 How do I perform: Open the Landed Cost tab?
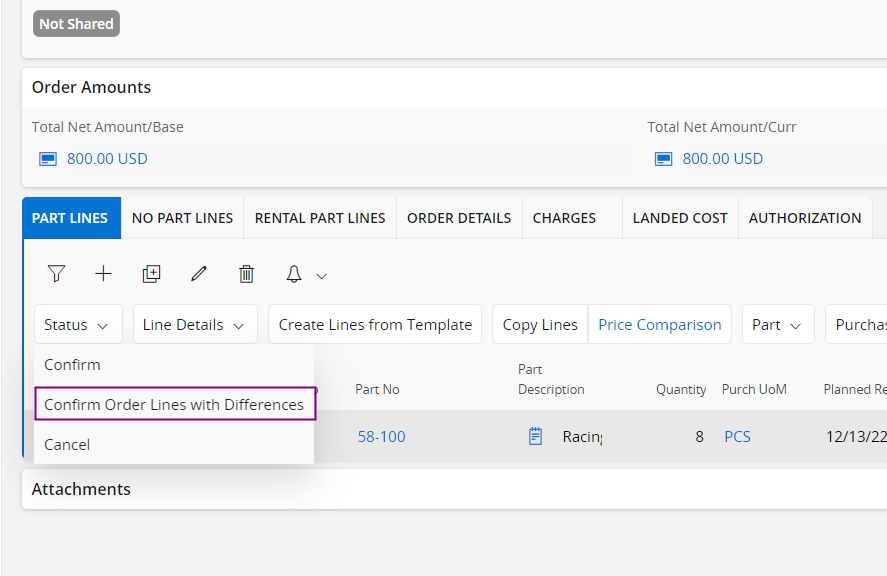(680, 218)
